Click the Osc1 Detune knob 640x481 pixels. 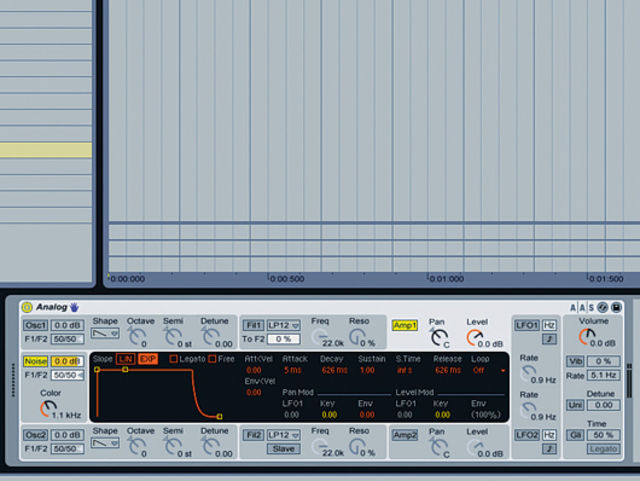210,337
